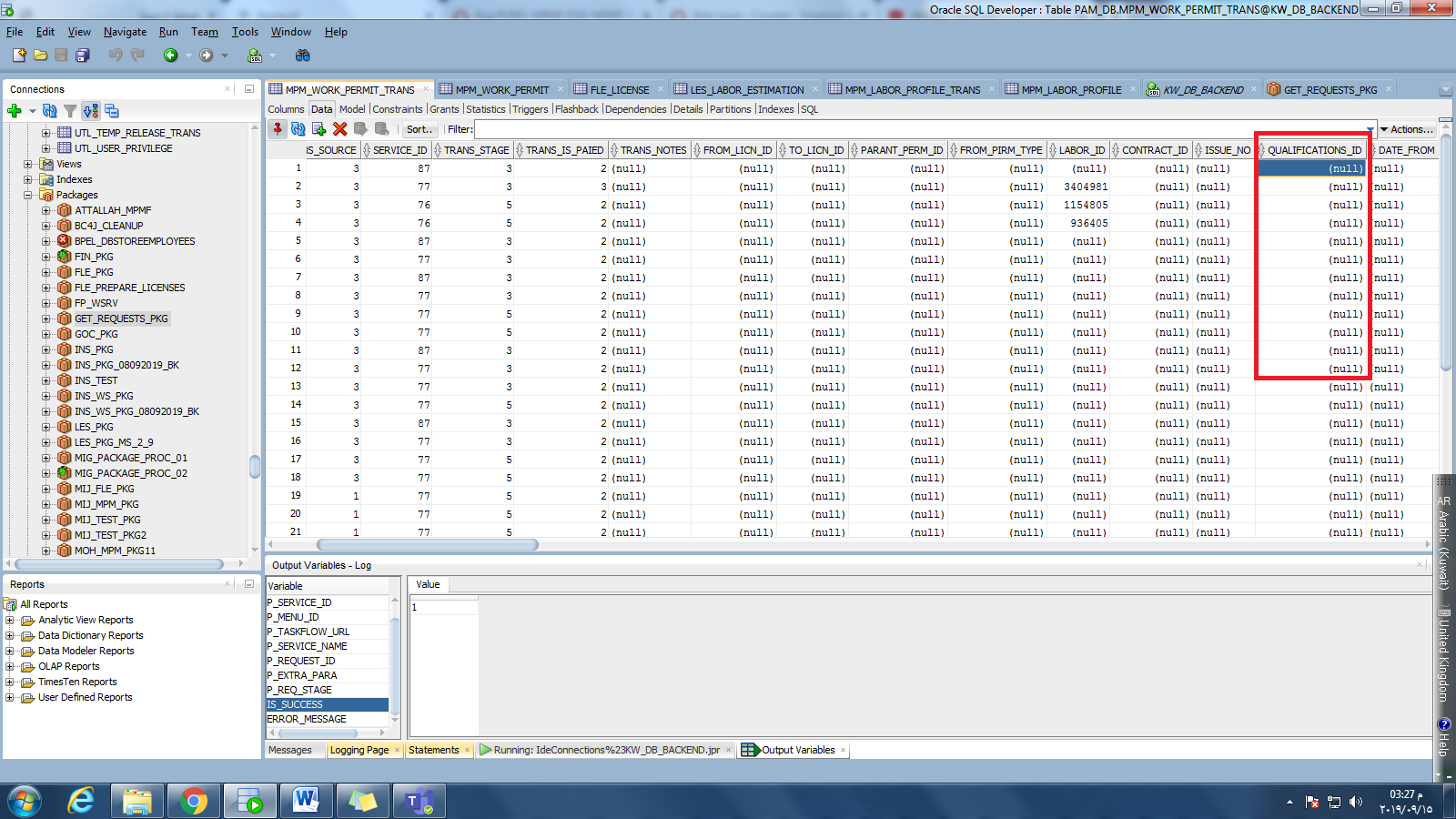The image size is (1456, 819).
Task: Open Windows Explorer from taskbar
Action: (137, 802)
